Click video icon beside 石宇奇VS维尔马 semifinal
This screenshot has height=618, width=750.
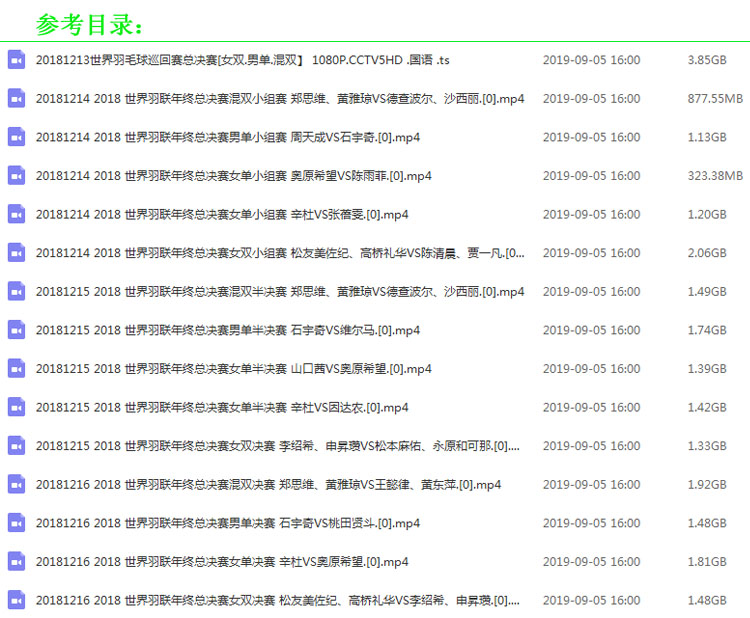(x=16, y=330)
